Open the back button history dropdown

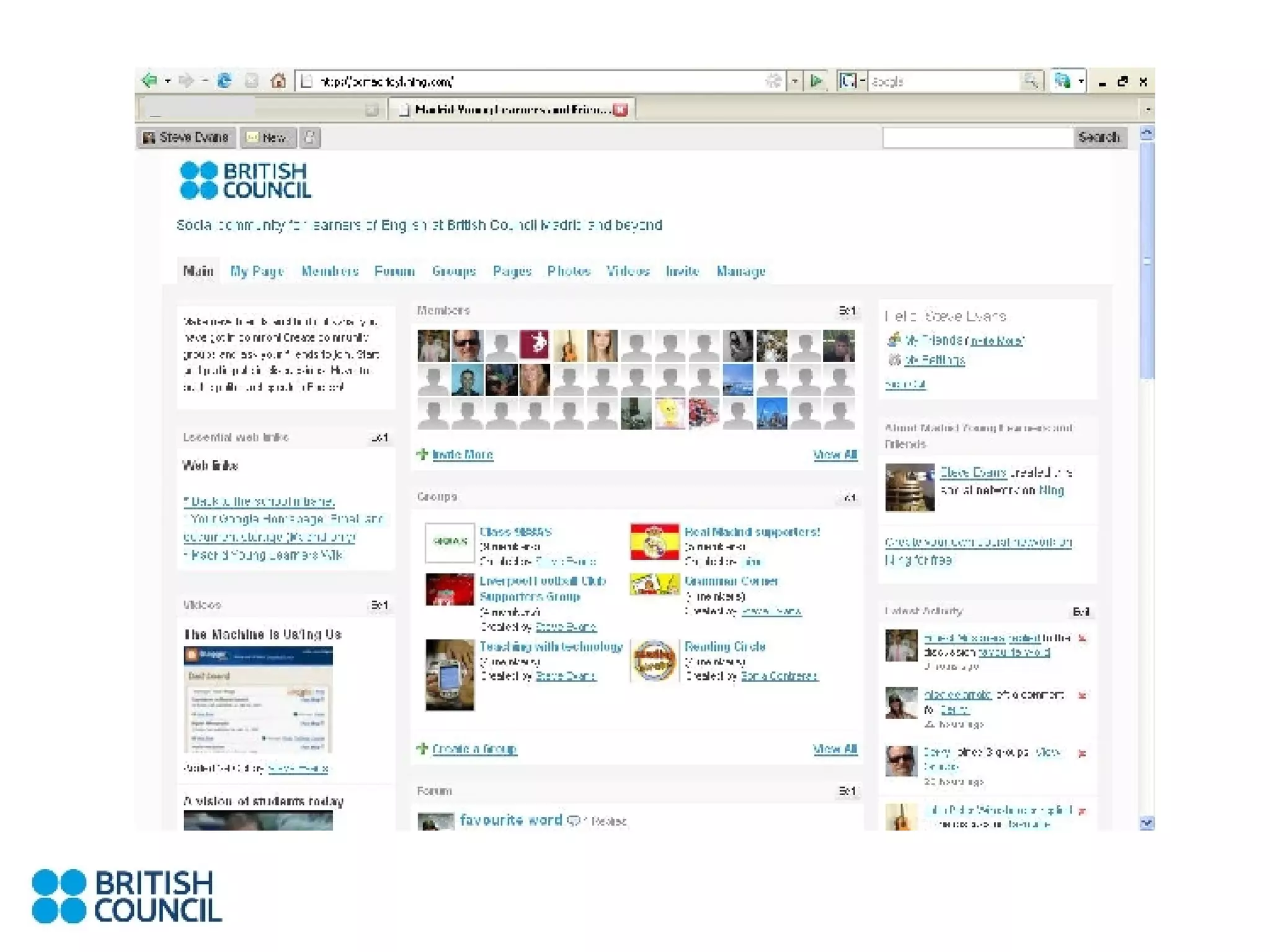[167, 81]
